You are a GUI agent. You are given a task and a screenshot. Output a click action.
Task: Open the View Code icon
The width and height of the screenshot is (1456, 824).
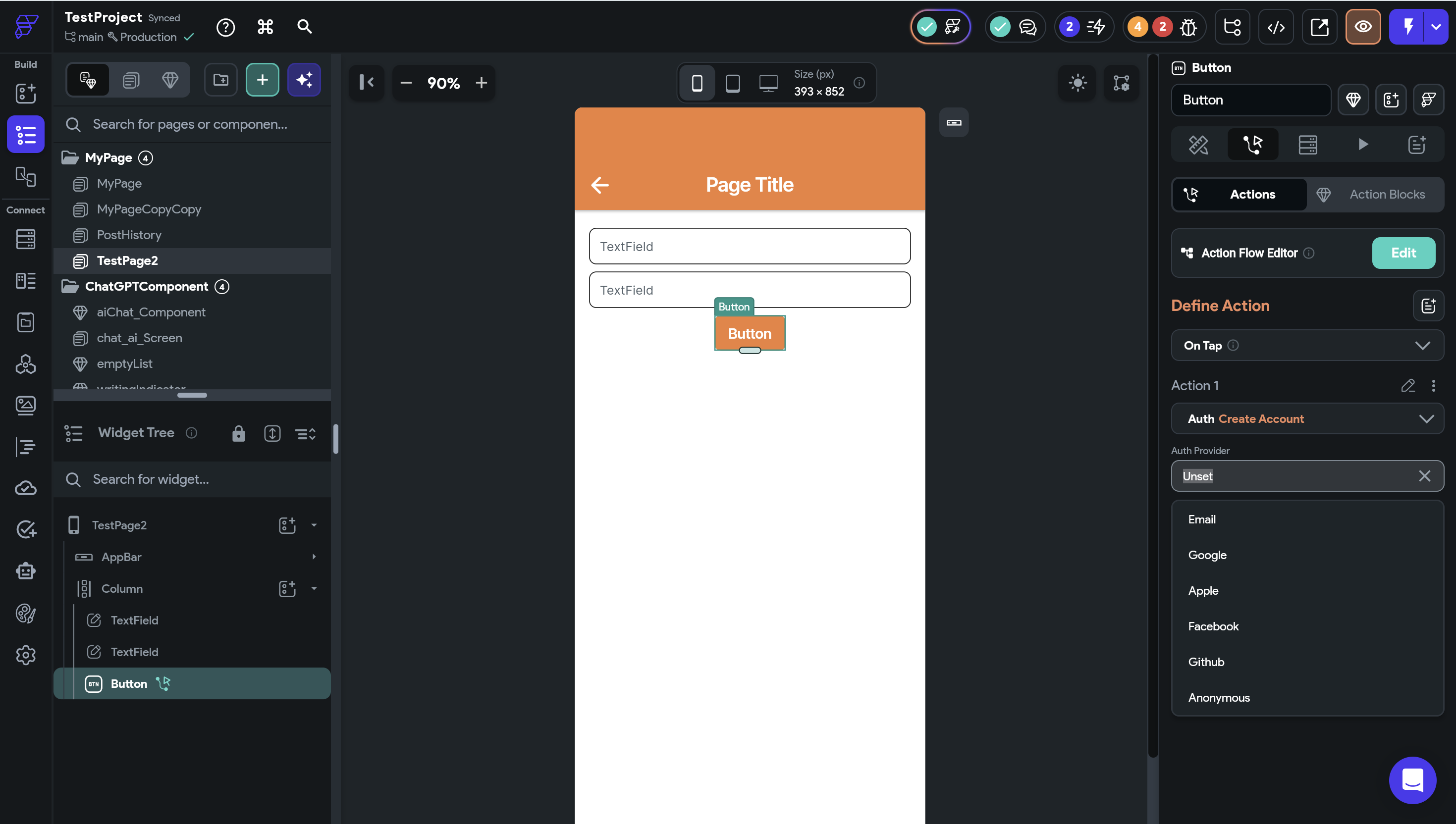[x=1275, y=27]
